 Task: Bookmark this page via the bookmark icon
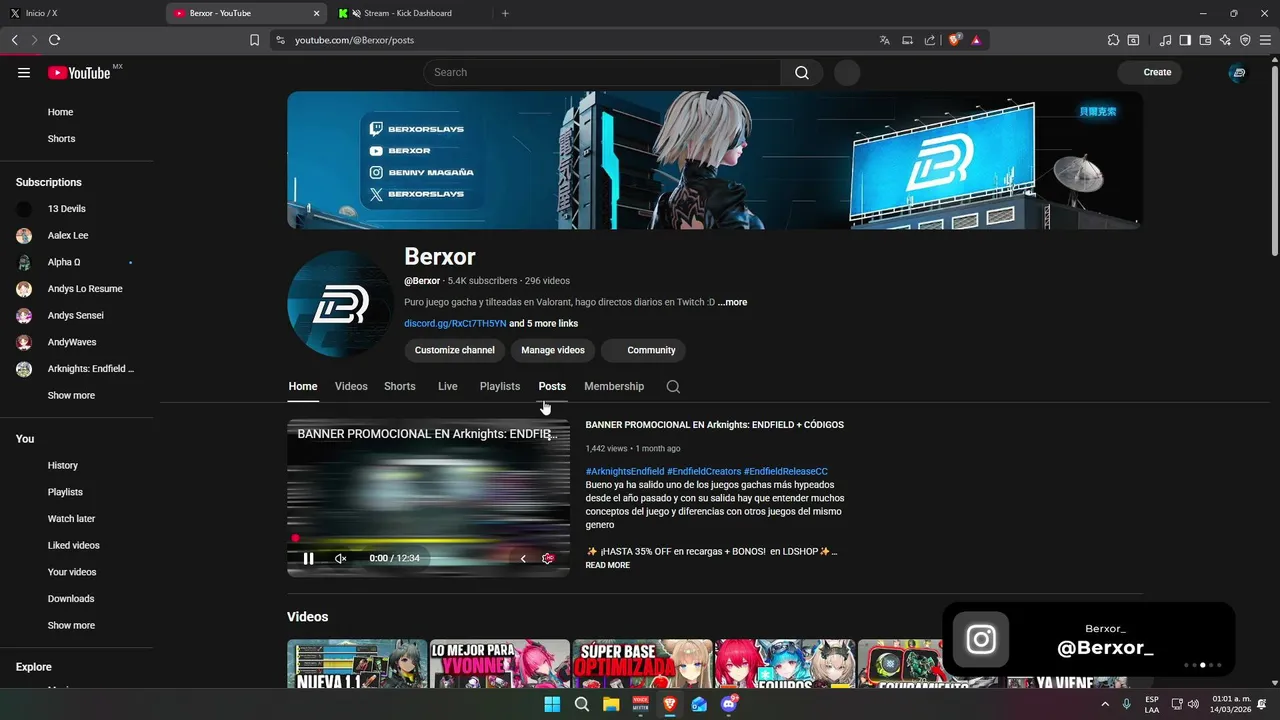pyautogui.click(x=254, y=40)
